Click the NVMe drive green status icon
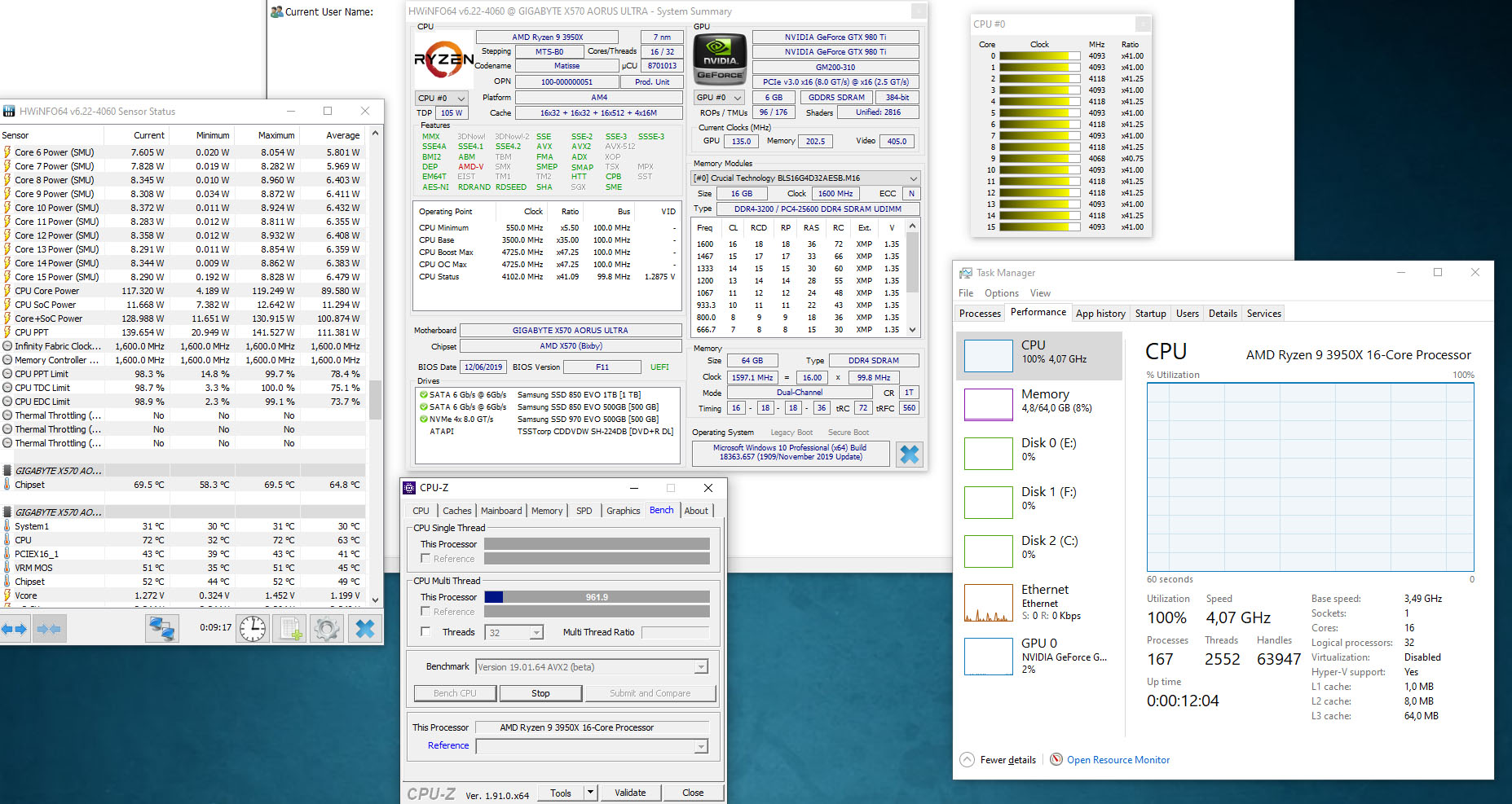The image size is (1512, 804). pos(424,420)
